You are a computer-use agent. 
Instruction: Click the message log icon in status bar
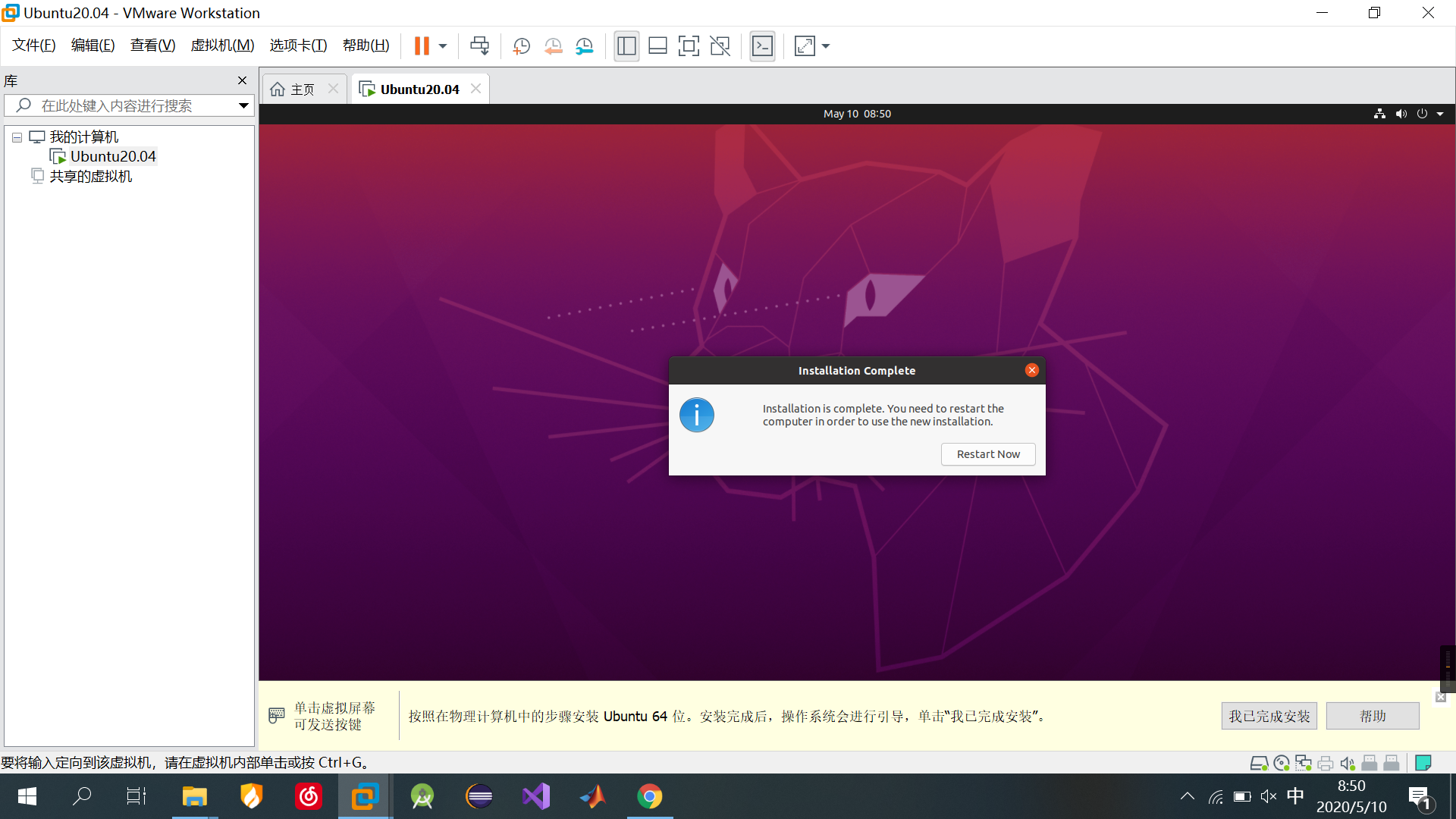1423,763
